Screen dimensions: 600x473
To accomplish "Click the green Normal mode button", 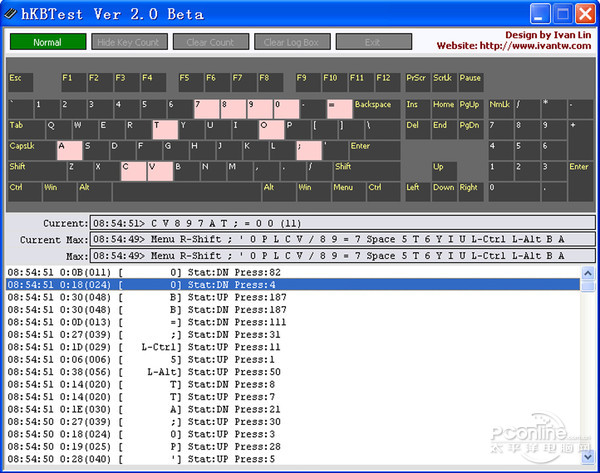I will (x=47, y=42).
